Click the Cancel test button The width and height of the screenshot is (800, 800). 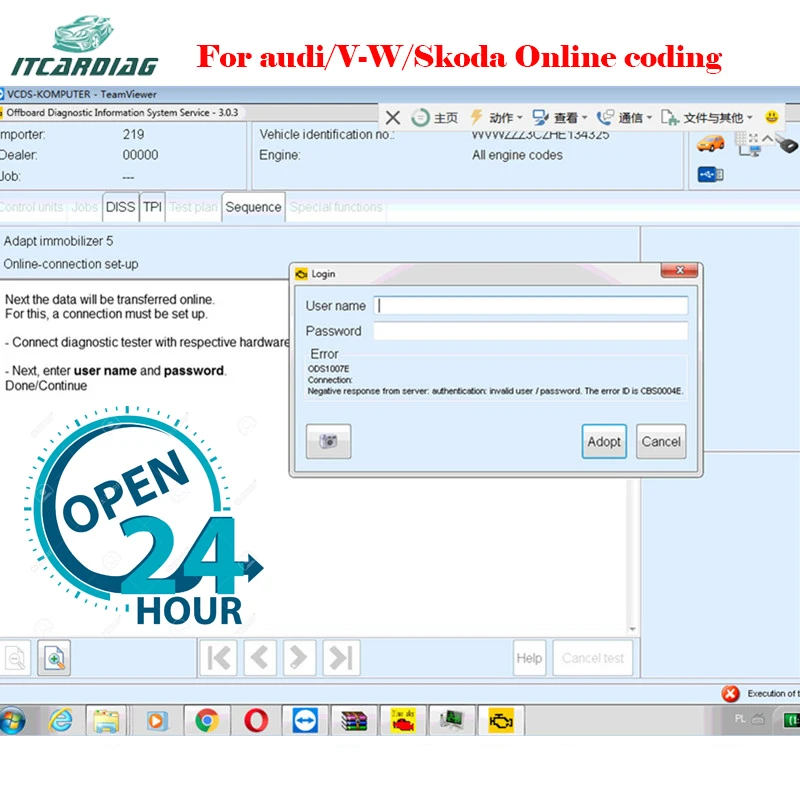[x=593, y=658]
